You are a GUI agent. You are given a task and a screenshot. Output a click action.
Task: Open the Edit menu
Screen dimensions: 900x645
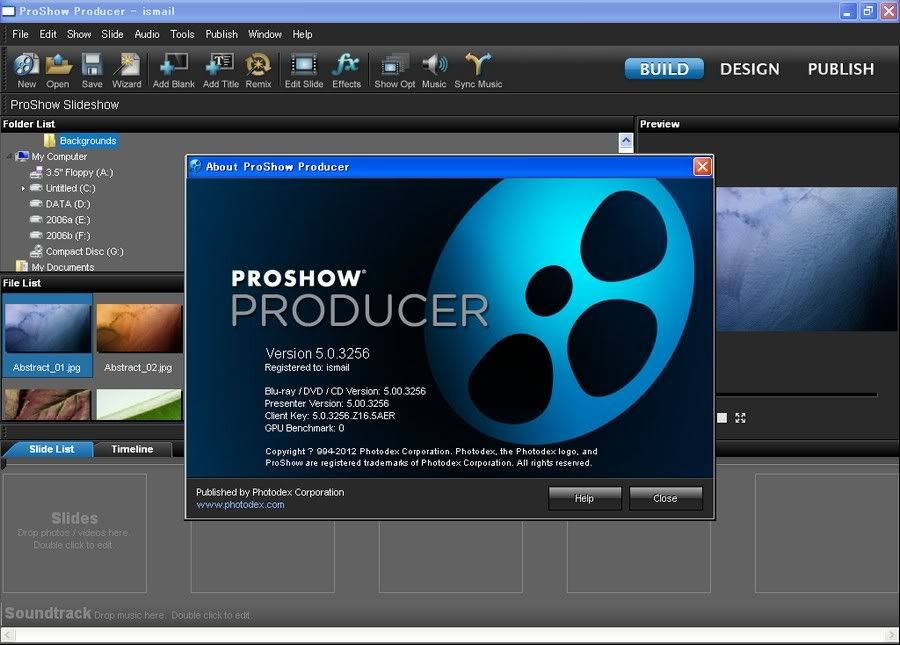[x=48, y=34]
